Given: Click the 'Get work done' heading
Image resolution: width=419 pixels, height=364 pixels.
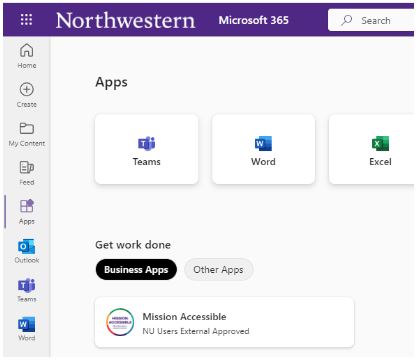Looking at the screenshot, I should (133, 245).
